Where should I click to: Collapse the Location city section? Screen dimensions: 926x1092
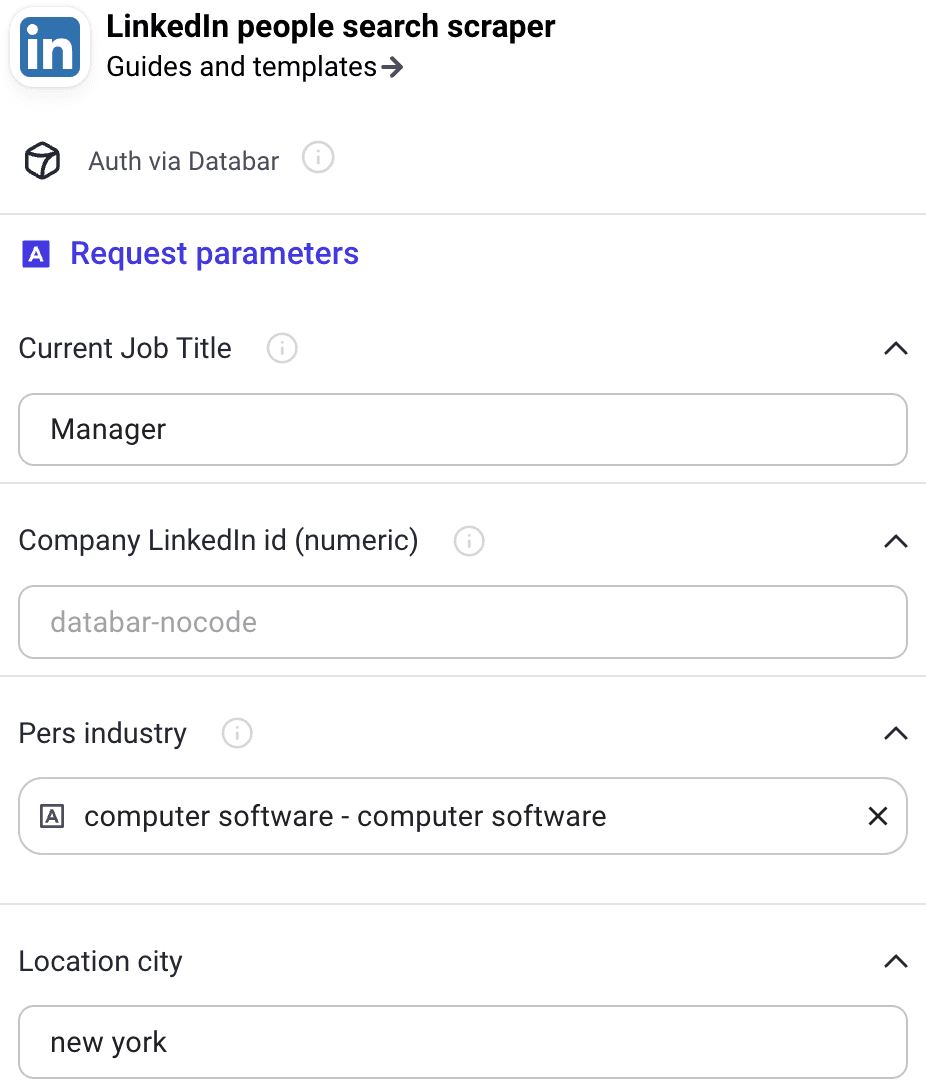(x=895, y=961)
